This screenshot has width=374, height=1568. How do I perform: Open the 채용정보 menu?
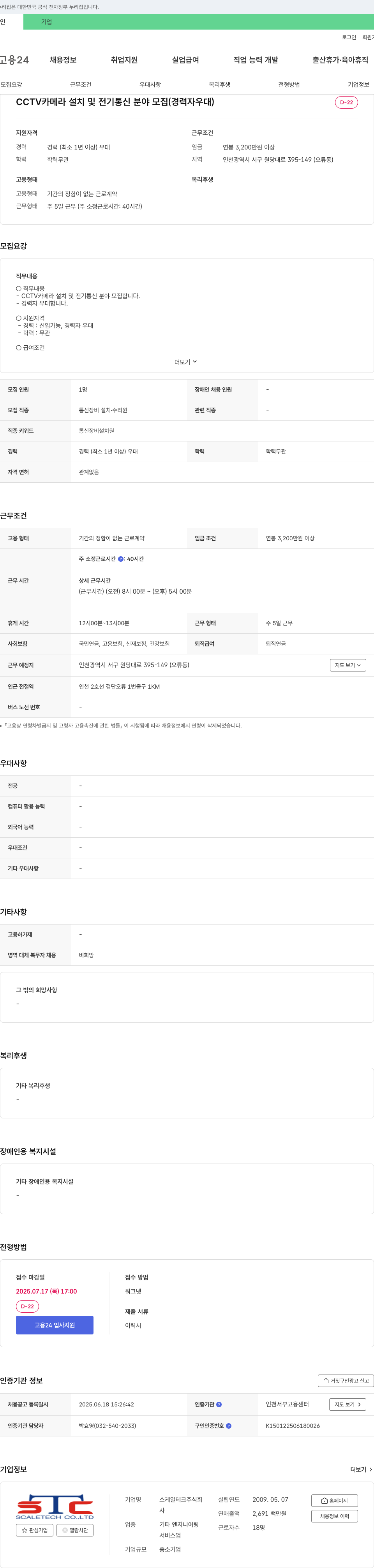63,60
